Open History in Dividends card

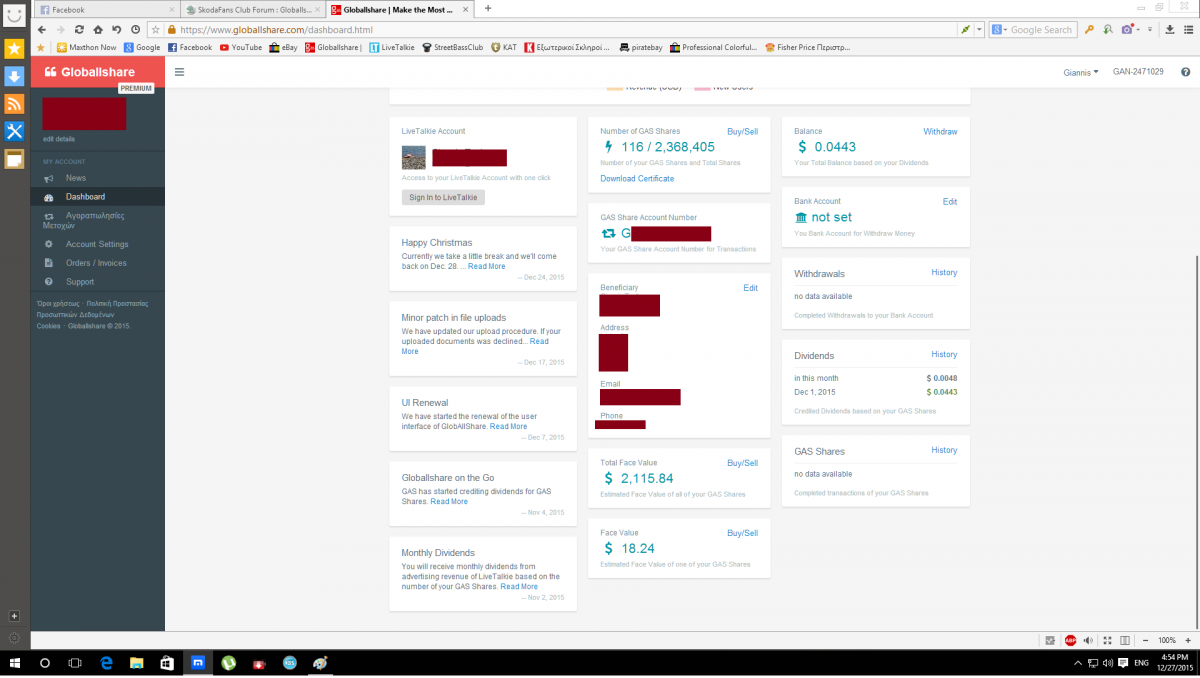click(944, 355)
